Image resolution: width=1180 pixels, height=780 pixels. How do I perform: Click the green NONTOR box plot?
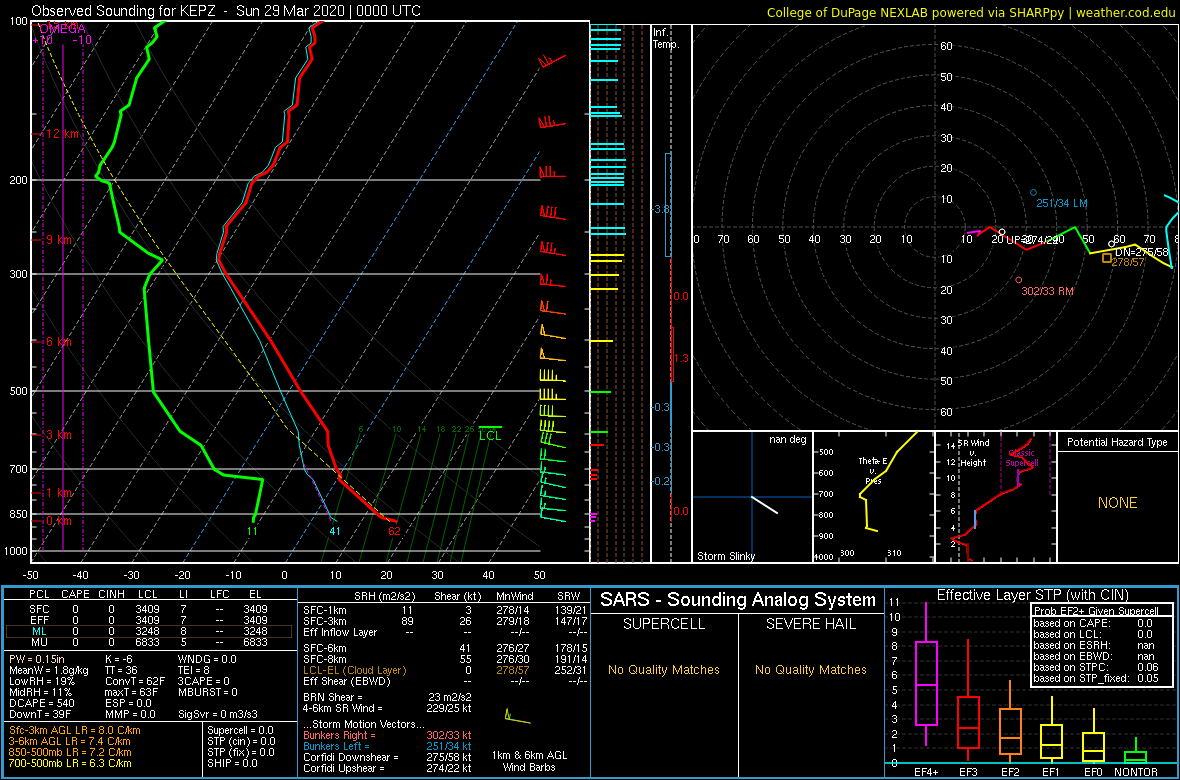(x=1136, y=752)
